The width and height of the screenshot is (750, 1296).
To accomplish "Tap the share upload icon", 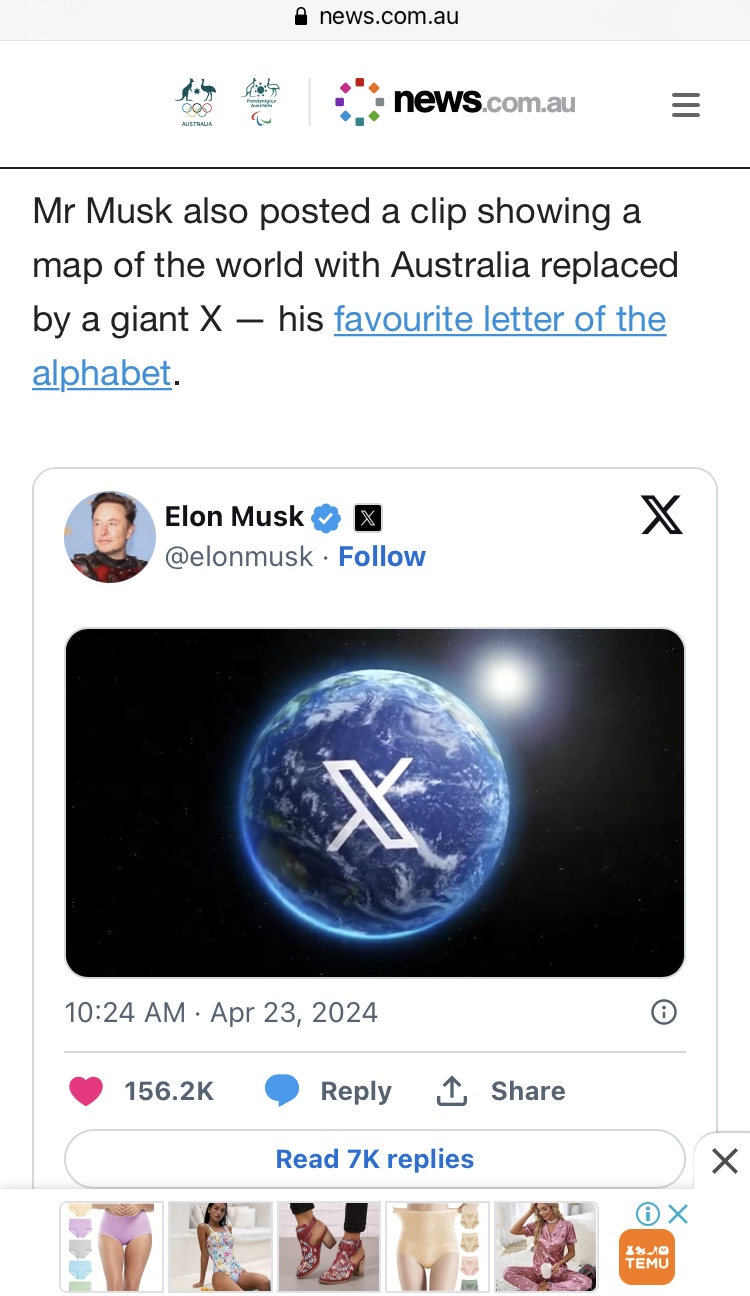I will (452, 1091).
